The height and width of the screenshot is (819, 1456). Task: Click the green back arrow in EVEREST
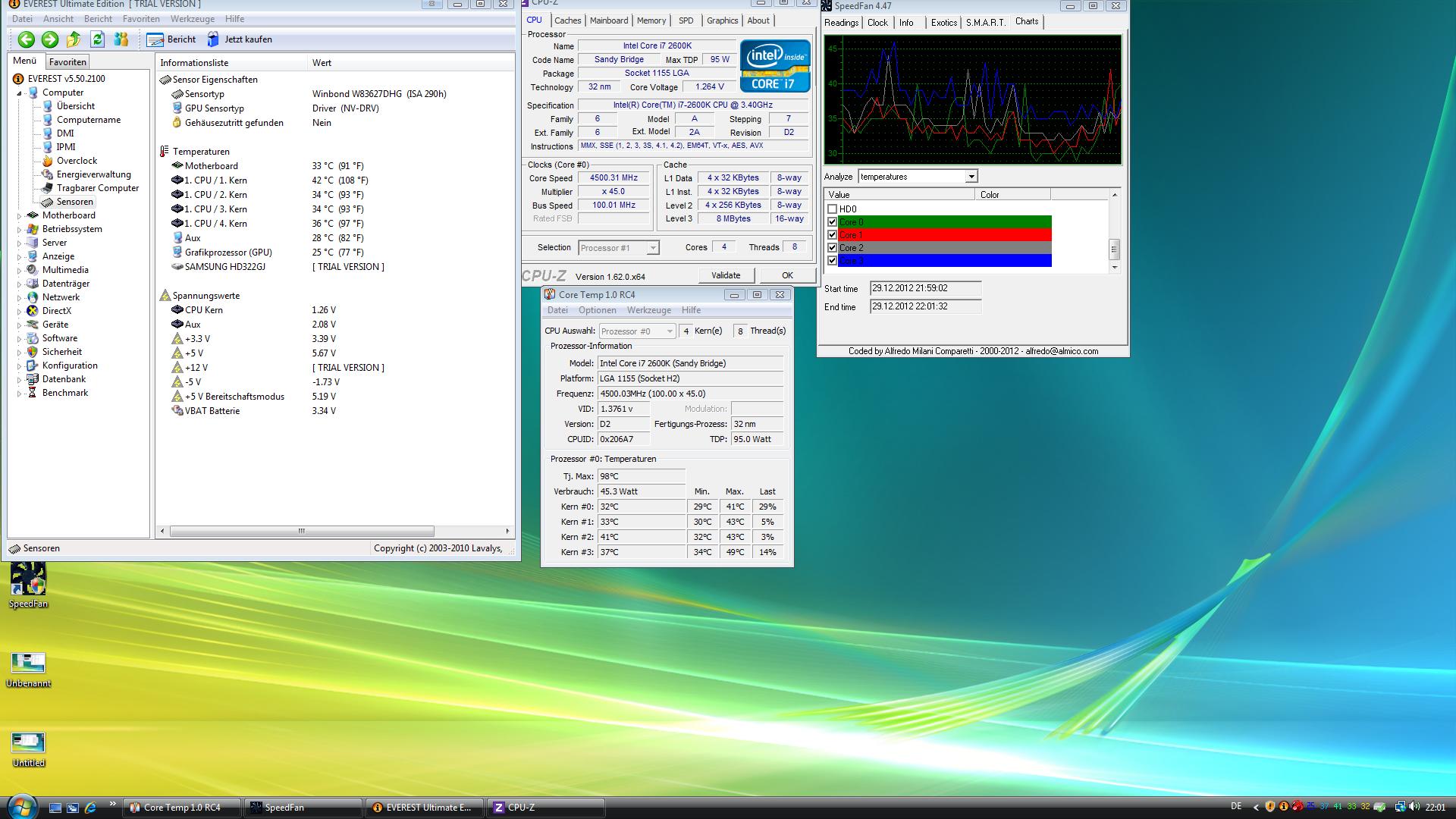27,39
